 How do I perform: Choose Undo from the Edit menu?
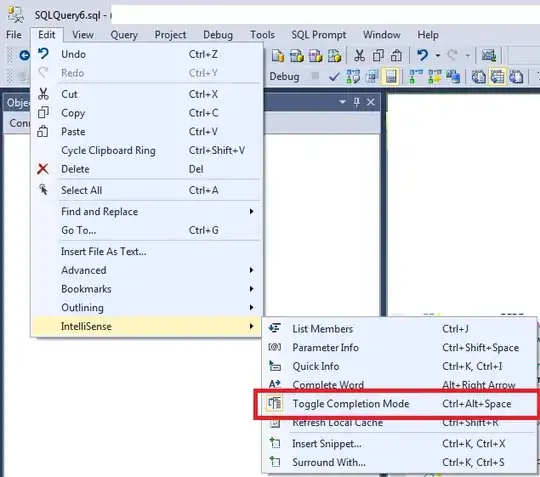(147, 54)
